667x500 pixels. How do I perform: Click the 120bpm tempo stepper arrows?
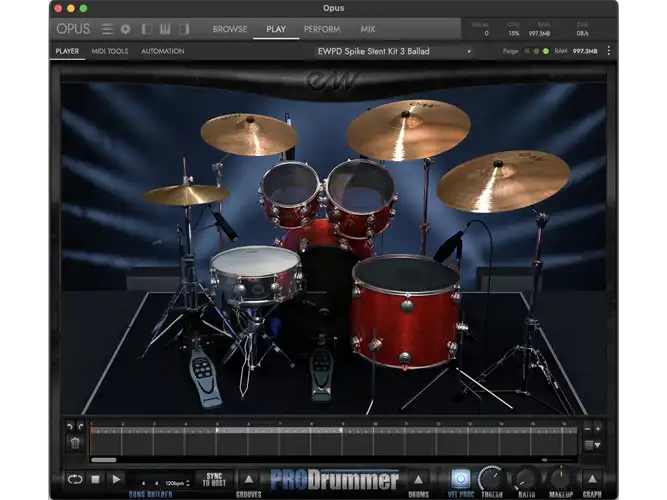click(x=188, y=483)
